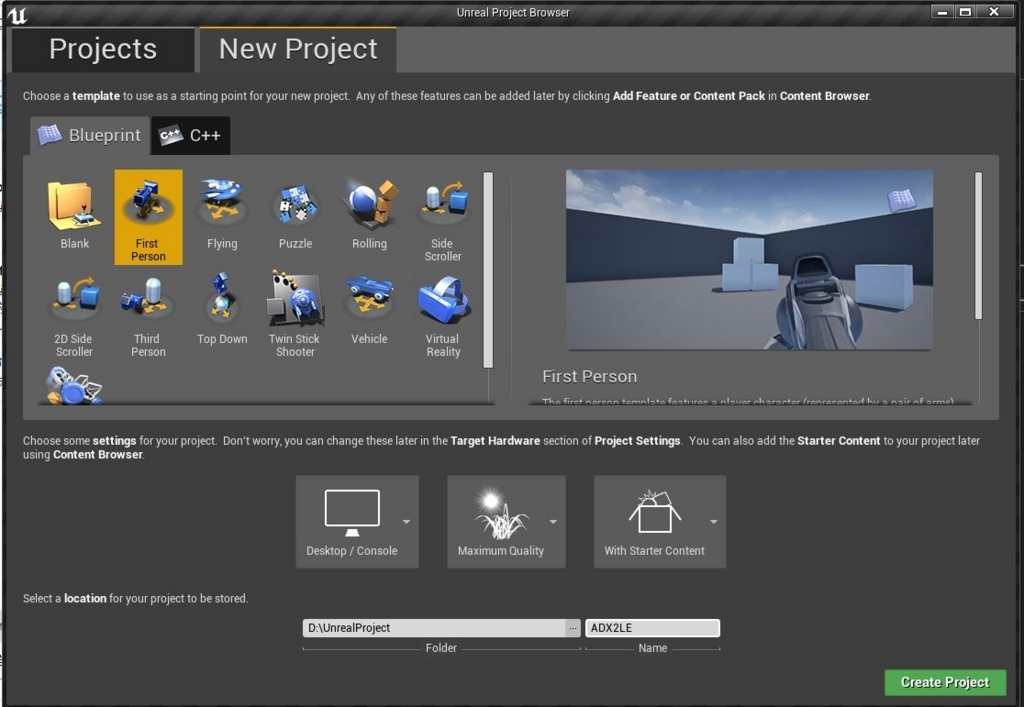1024x707 pixels.
Task: Click the Desktop / Console monitor icon
Action: tap(352, 512)
